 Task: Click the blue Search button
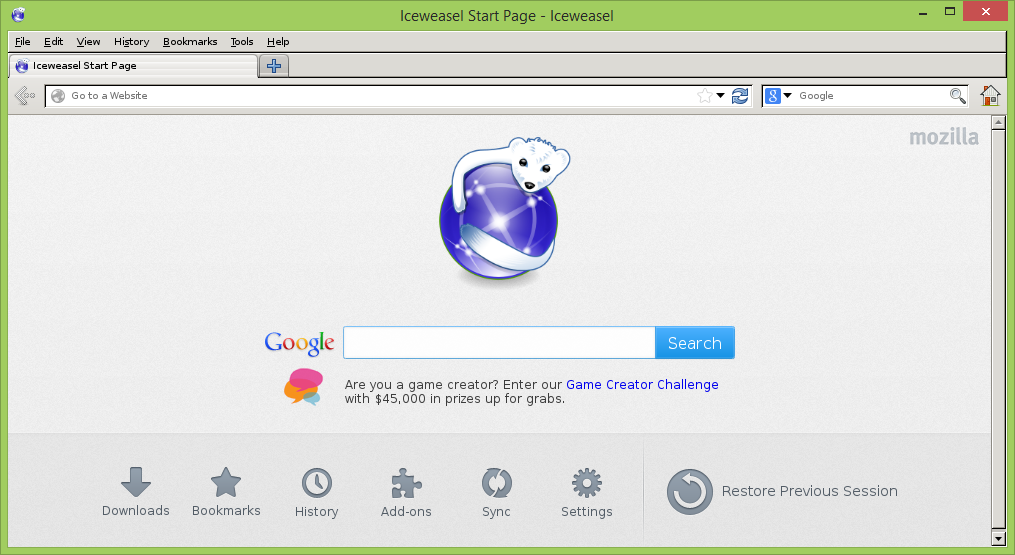[x=695, y=343]
